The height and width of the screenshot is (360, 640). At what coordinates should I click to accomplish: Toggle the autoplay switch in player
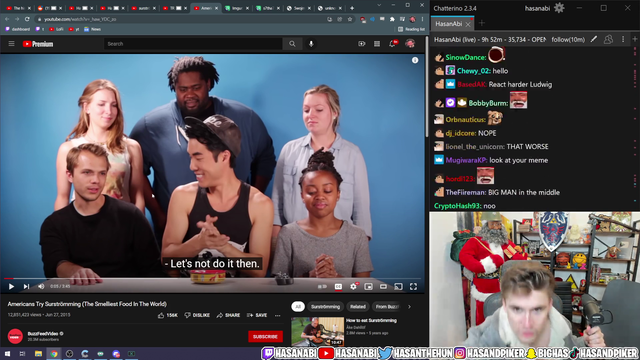click(322, 287)
